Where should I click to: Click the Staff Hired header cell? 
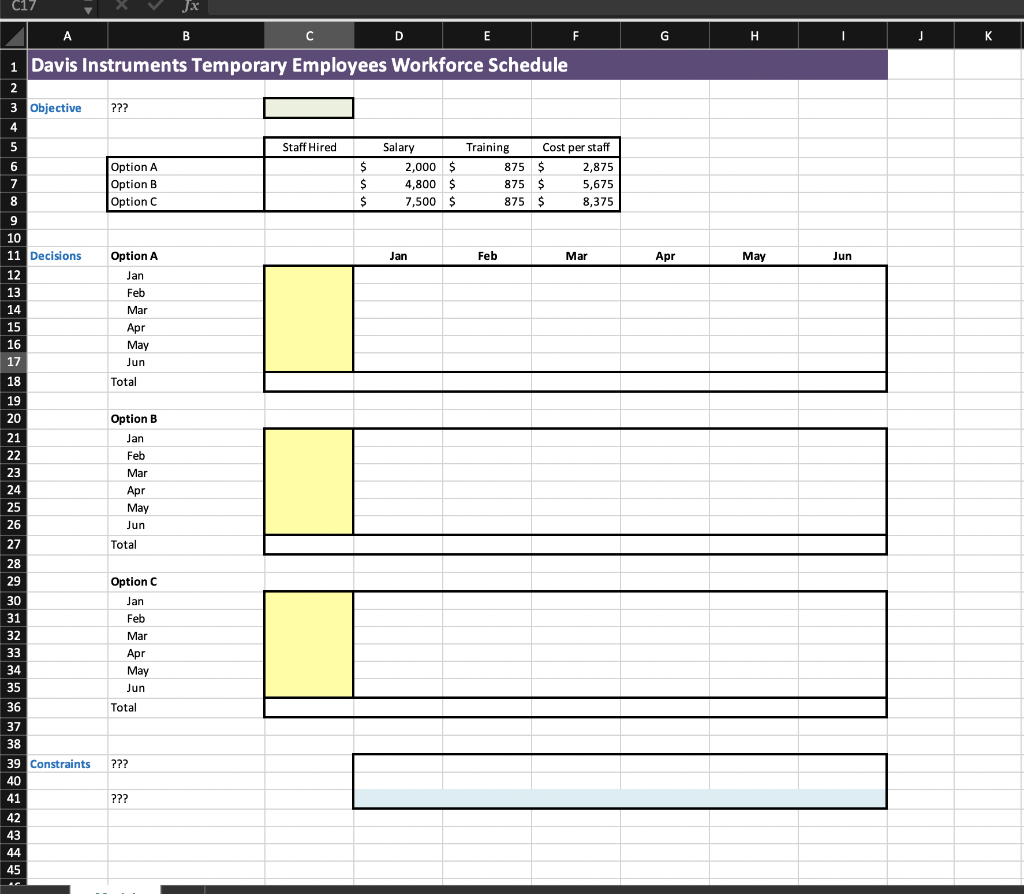point(309,147)
